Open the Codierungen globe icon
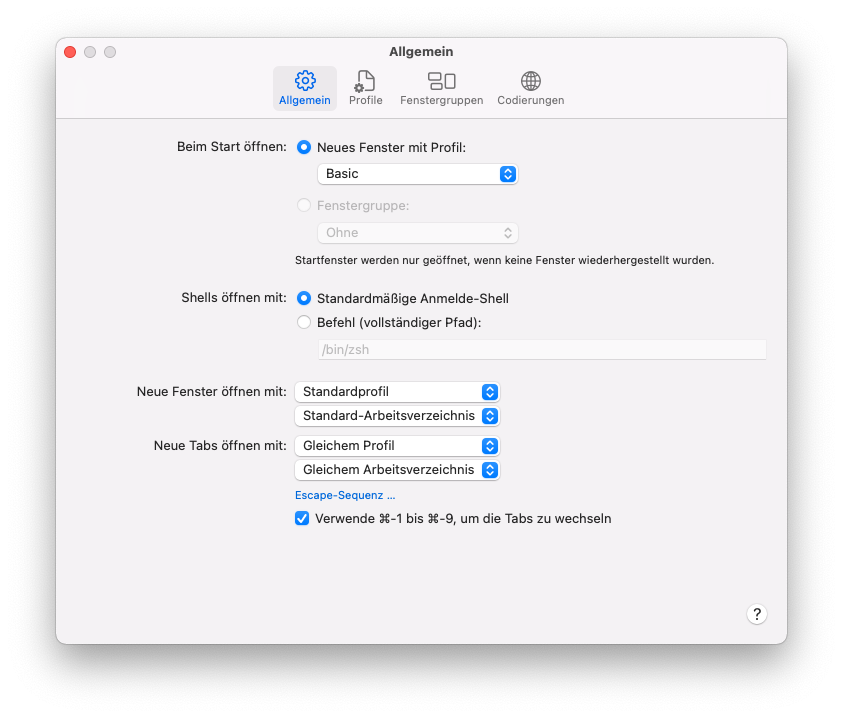843x718 pixels. 531,82
